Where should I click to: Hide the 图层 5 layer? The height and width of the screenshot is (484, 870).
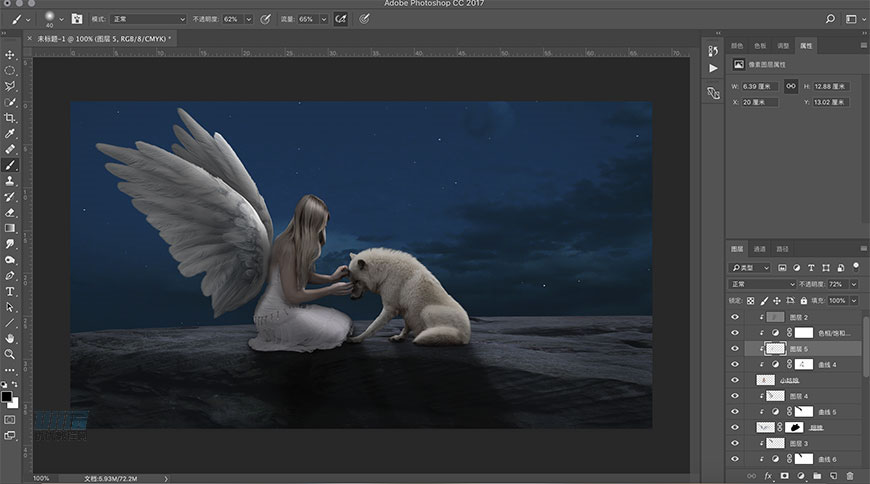[x=735, y=349]
